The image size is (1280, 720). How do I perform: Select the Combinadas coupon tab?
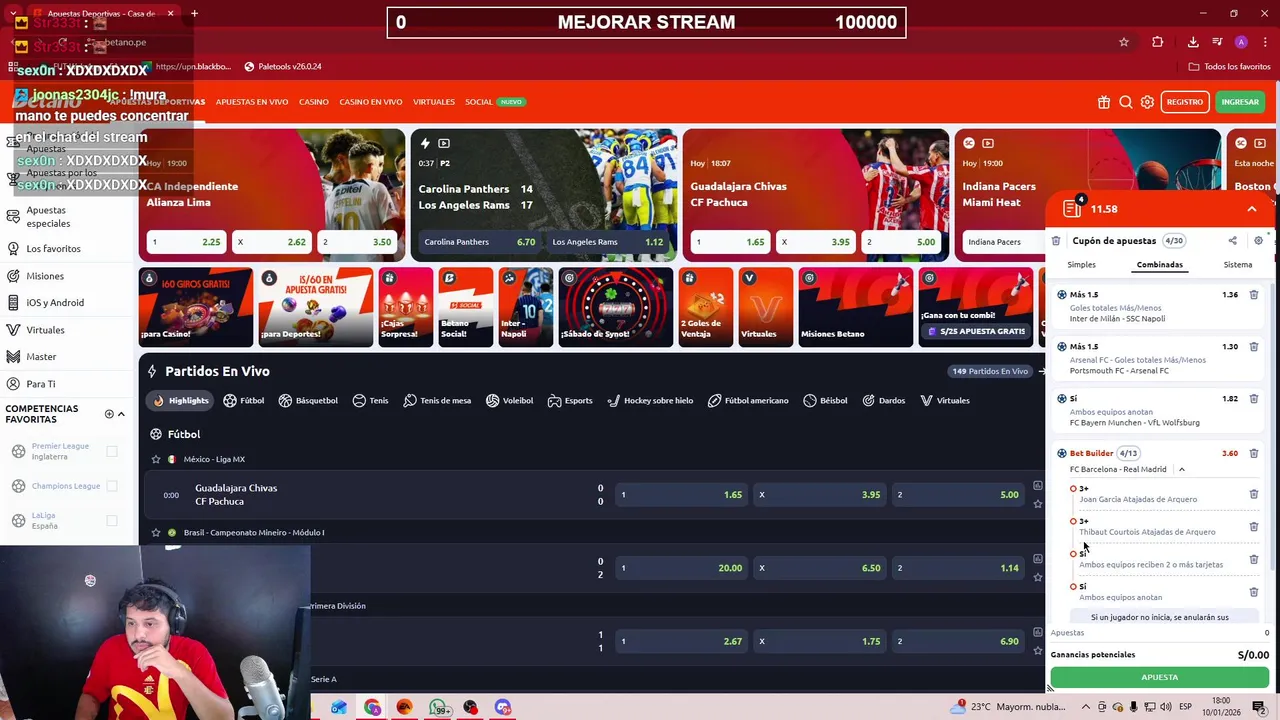pos(1159,265)
